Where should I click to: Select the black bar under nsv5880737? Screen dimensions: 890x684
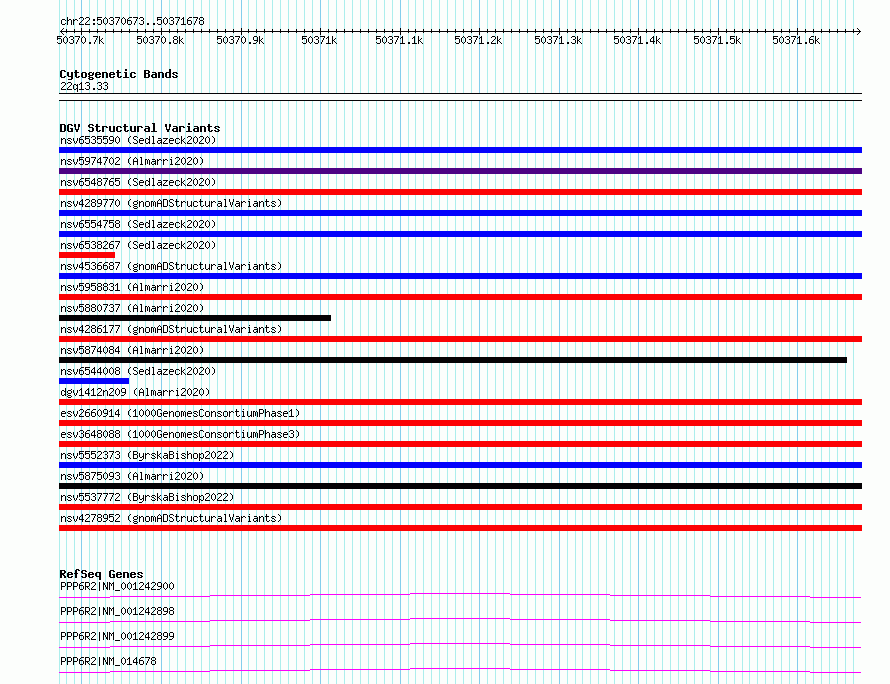(x=195, y=318)
